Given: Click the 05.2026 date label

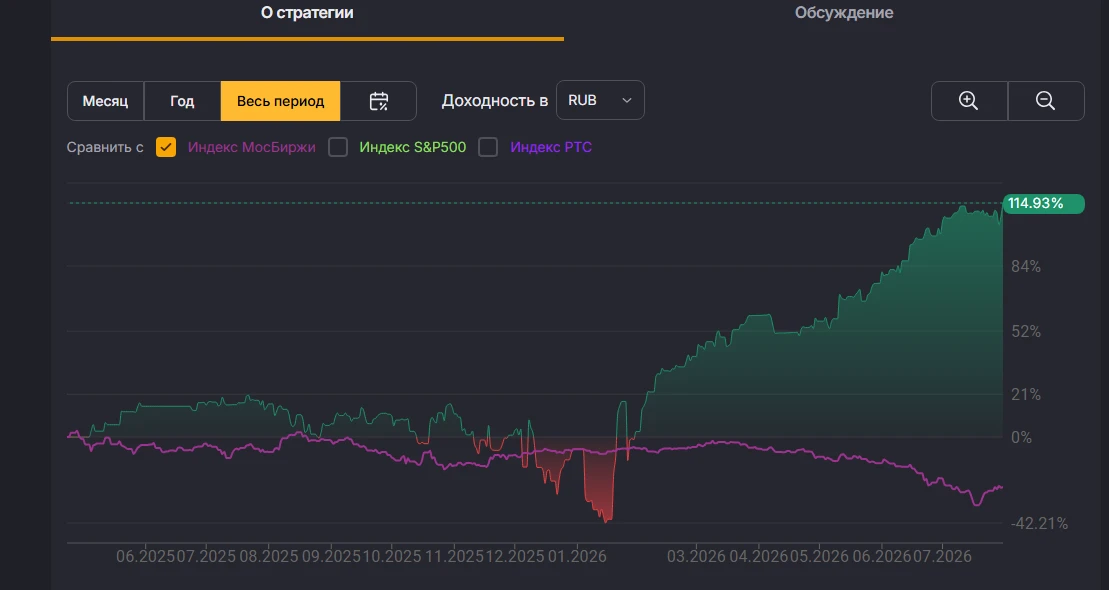Looking at the screenshot, I should pyautogui.click(x=819, y=557).
